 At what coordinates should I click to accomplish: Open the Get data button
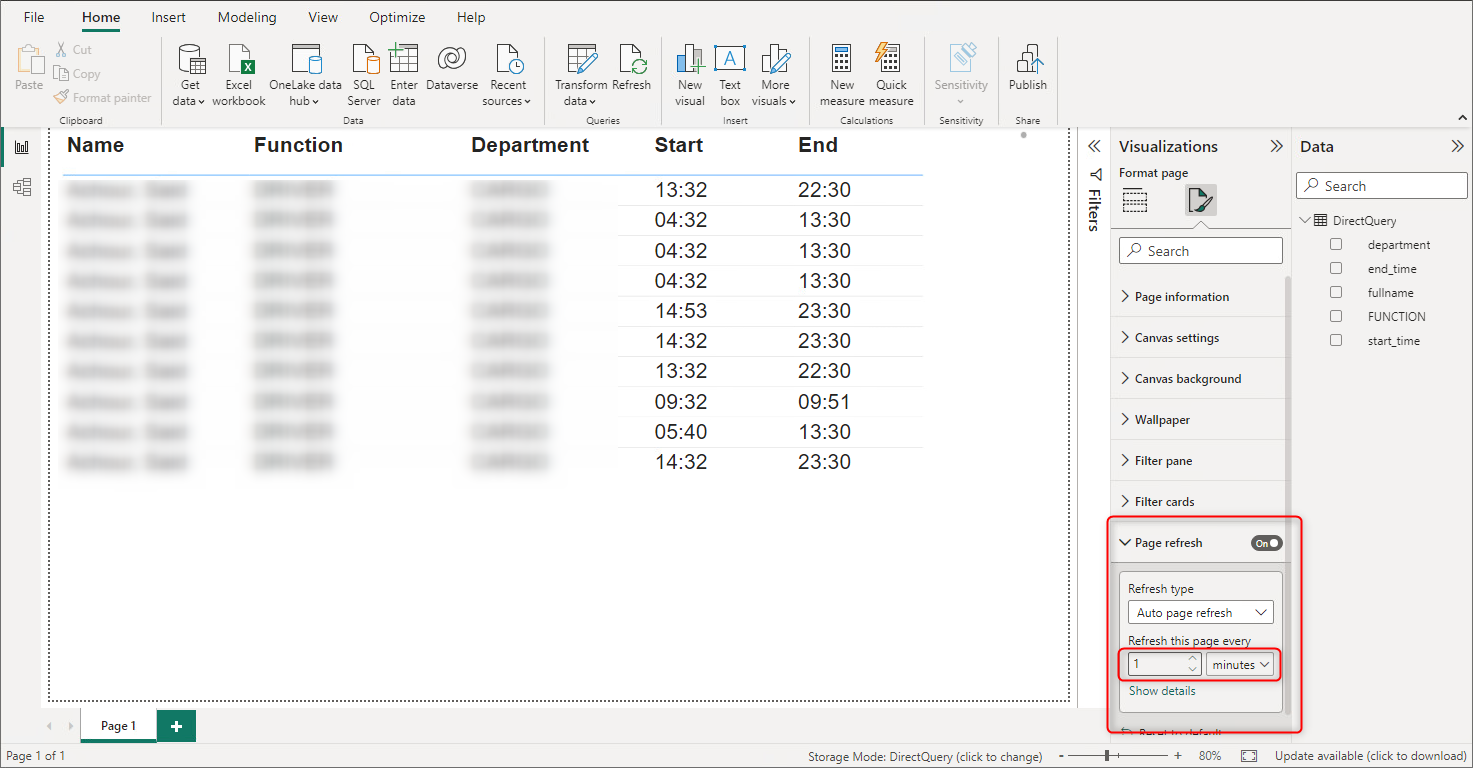coord(189,75)
